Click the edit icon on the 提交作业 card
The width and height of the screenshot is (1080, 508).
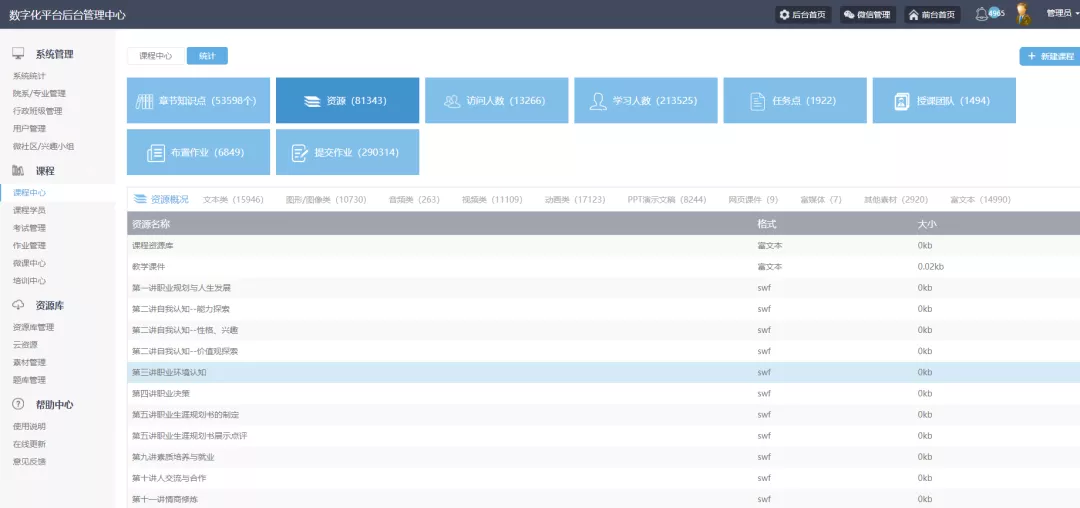[x=300, y=153]
